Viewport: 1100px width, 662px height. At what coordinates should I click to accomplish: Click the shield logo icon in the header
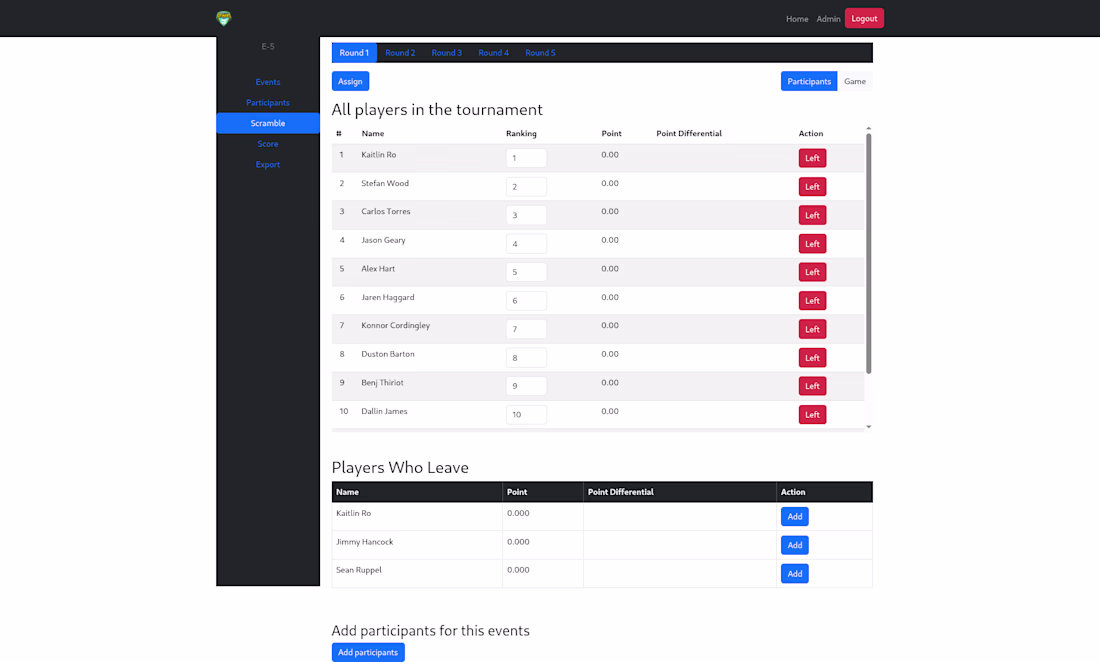pyautogui.click(x=224, y=18)
